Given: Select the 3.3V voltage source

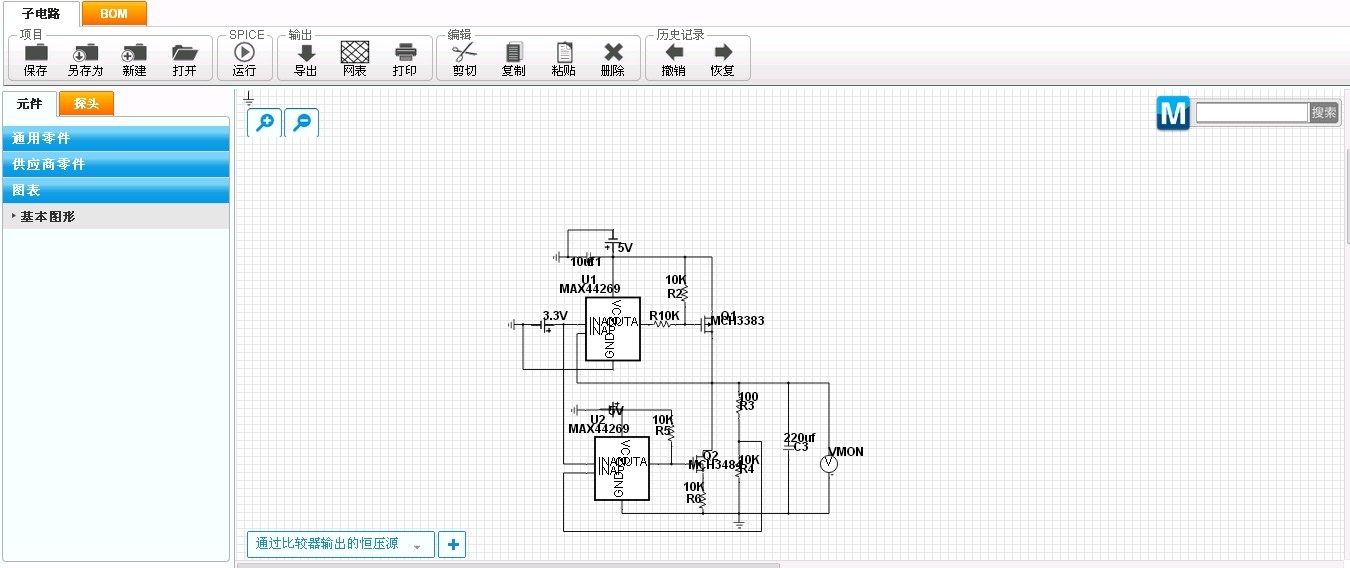Looking at the screenshot, I should (545, 325).
